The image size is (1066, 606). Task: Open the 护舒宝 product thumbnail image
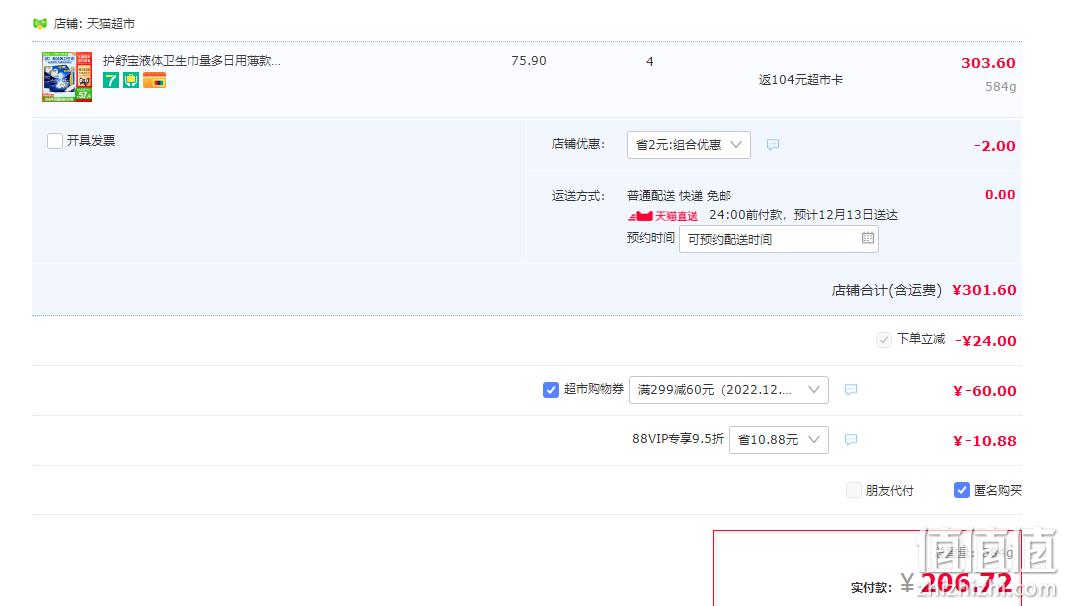tap(67, 77)
